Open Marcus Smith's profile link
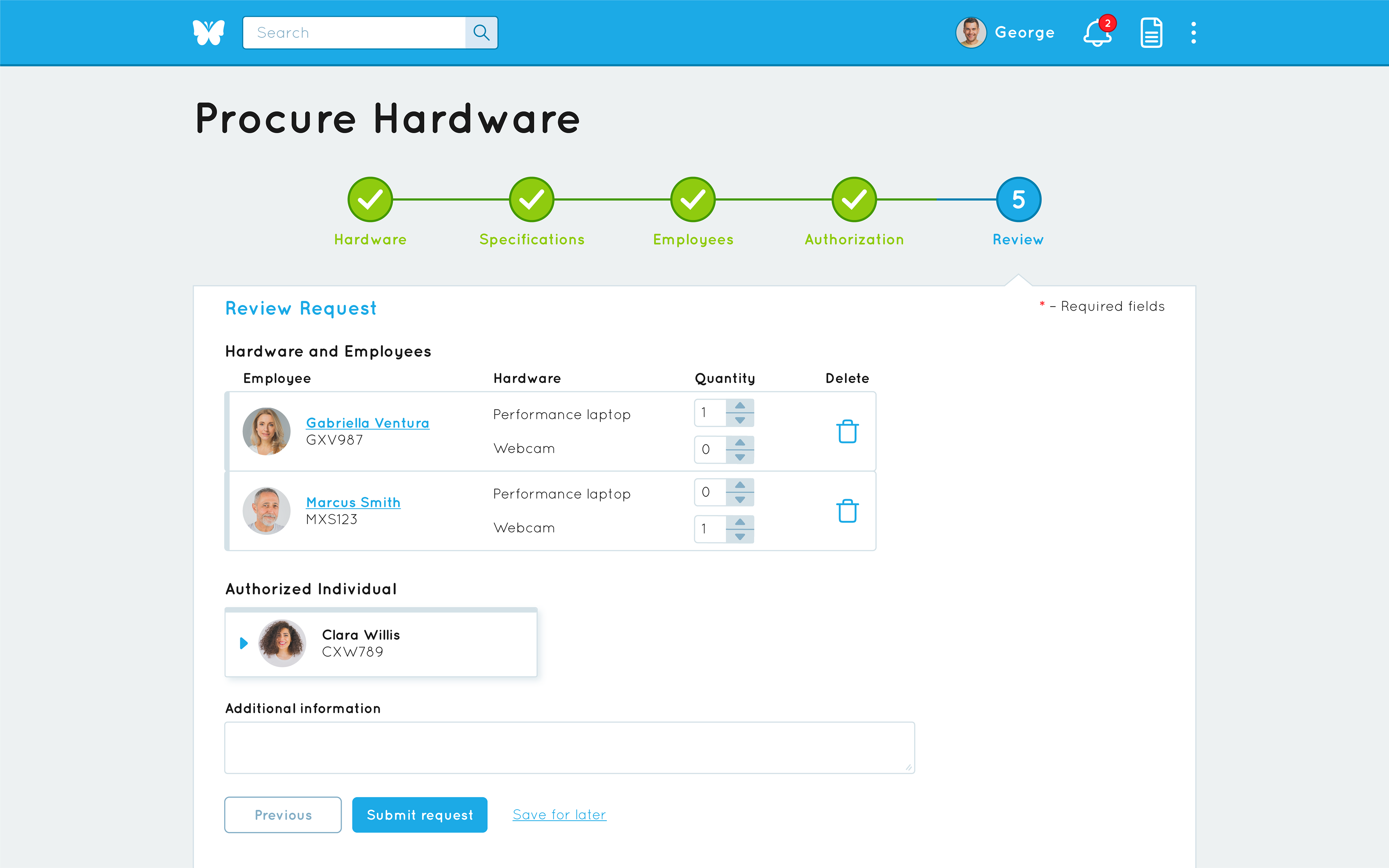The width and height of the screenshot is (1389, 868). coord(353,502)
